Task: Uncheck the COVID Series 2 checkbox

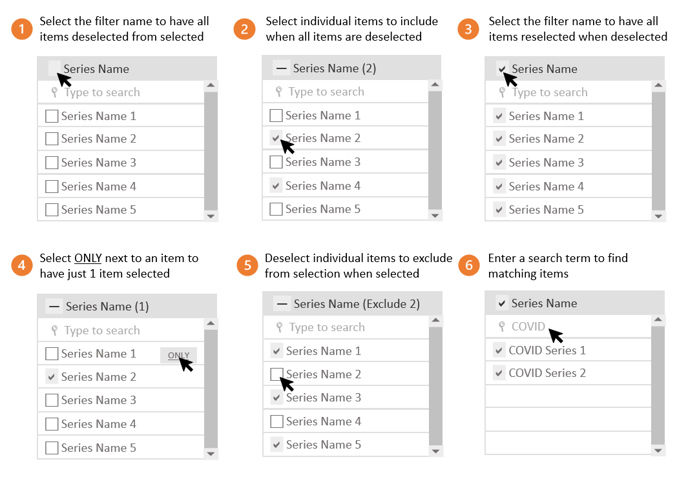Action: [500, 374]
